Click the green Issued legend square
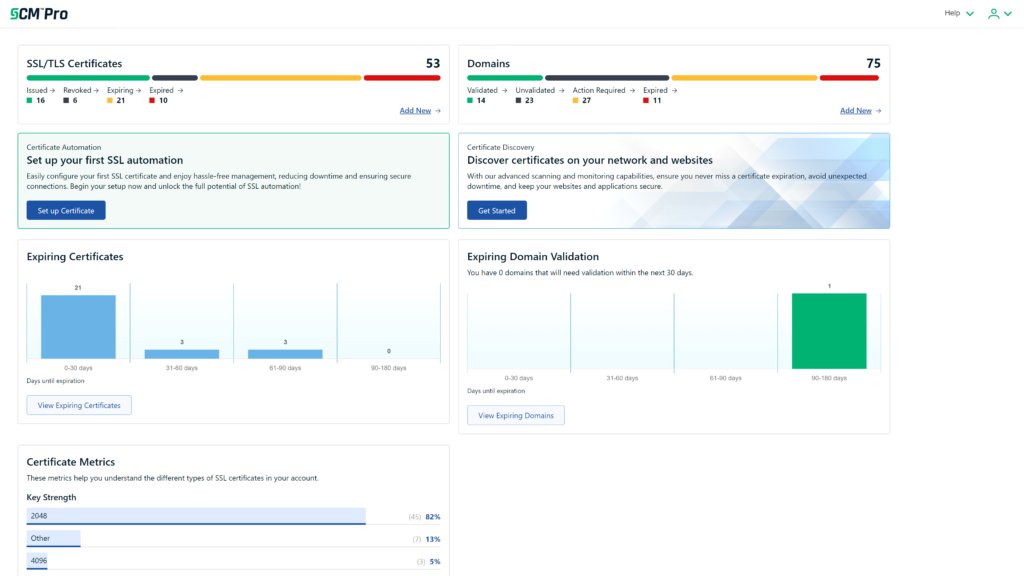The width and height of the screenshot is (1024, 576). point(29,99)
